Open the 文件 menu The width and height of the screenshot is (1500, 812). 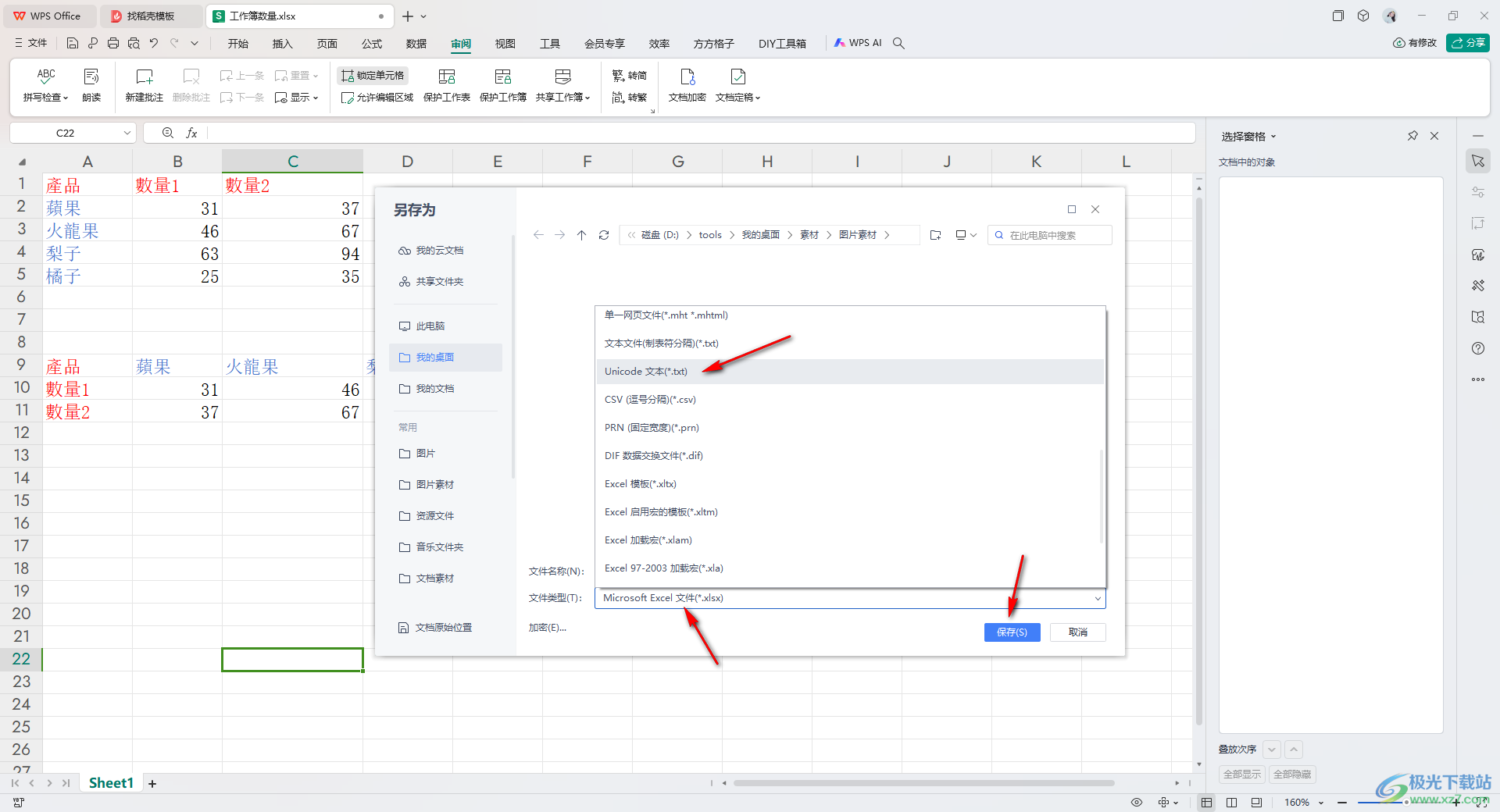tap(30, 43)
